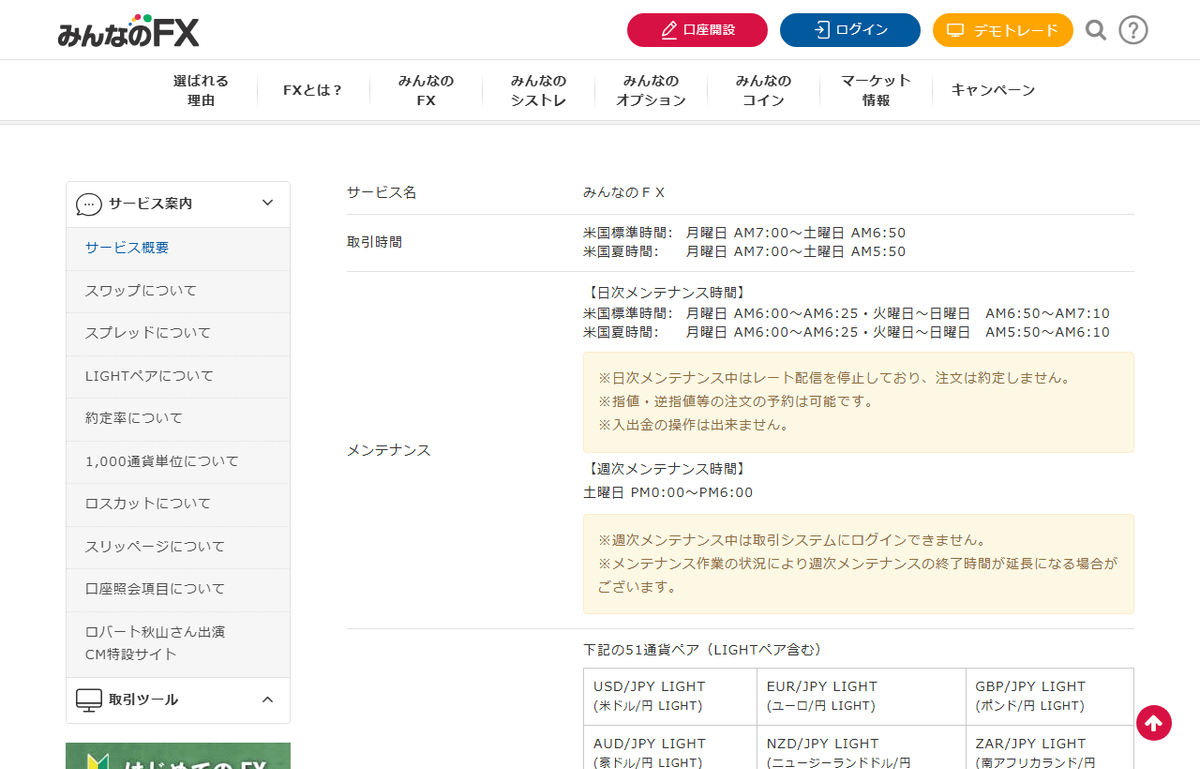
Task: Click the search magnifier icon
Action: point(1096,30)
